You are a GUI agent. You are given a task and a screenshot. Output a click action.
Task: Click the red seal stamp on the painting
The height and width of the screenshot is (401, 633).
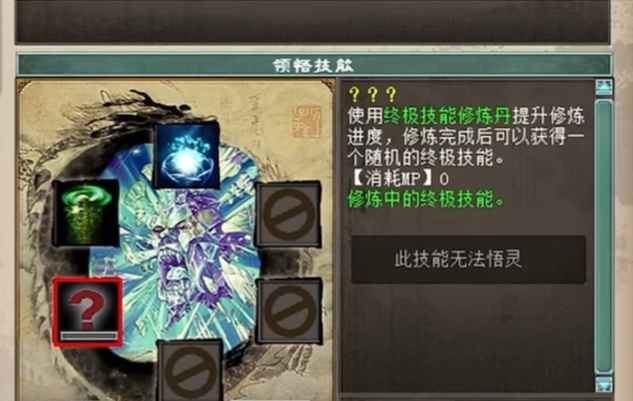click(306, 122)
